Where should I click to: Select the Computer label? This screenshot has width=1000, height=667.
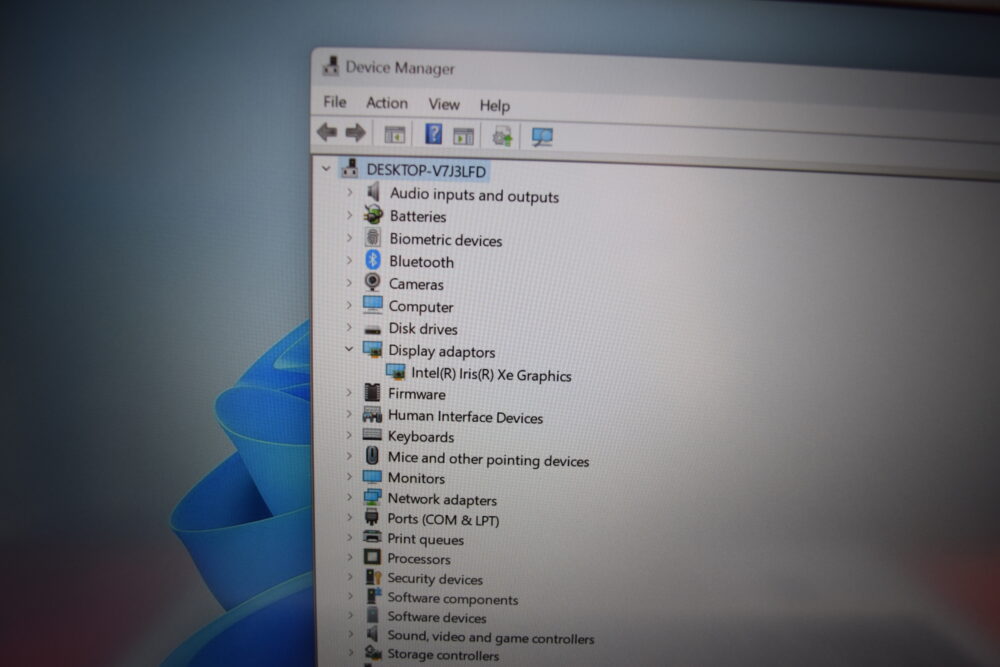pos(421,307)
